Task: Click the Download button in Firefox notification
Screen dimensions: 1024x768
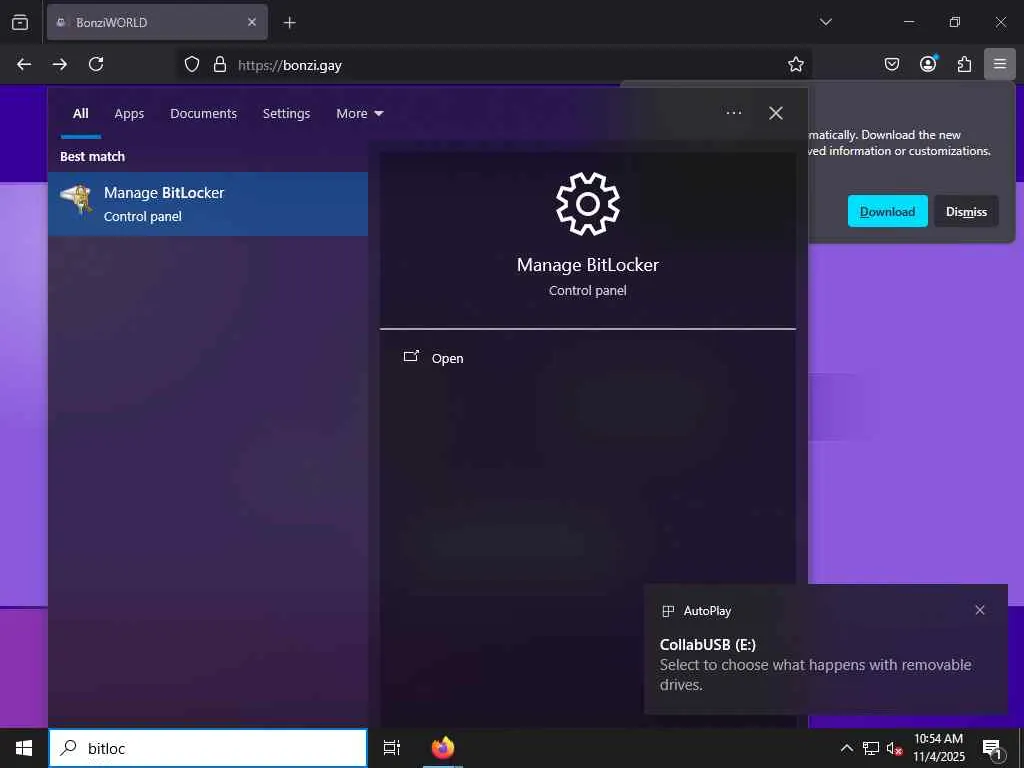Action: click(x=888, y=211)
